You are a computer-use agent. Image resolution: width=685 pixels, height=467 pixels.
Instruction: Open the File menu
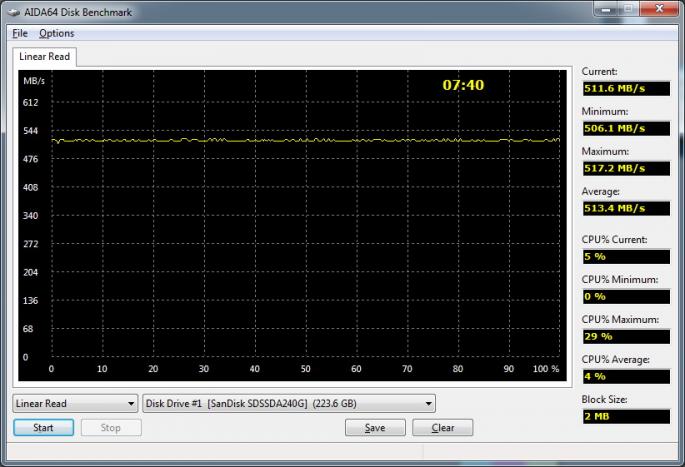20,33
